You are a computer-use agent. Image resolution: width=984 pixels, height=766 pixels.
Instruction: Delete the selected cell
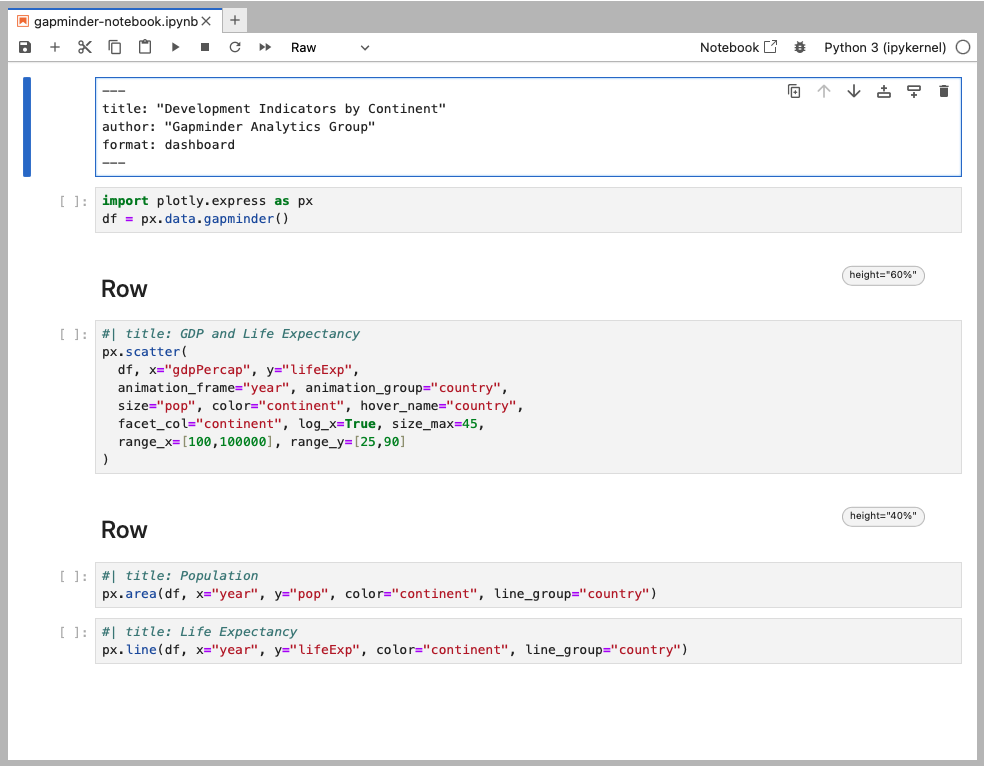click(x=943, y=91)
